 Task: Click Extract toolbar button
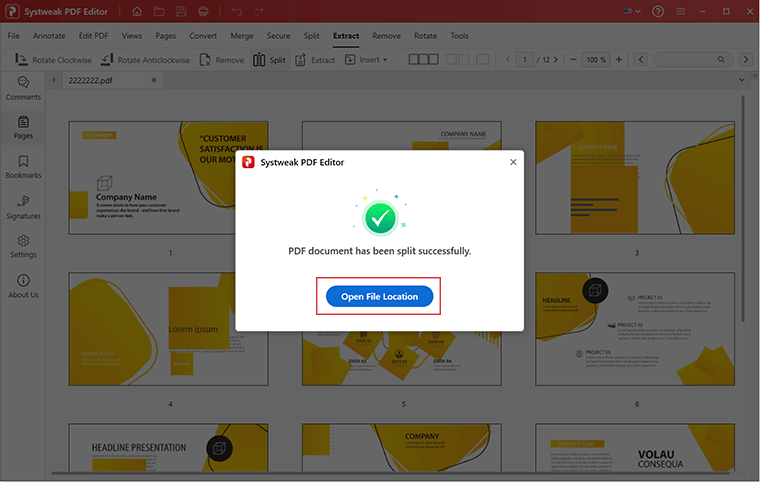[315, 60]
